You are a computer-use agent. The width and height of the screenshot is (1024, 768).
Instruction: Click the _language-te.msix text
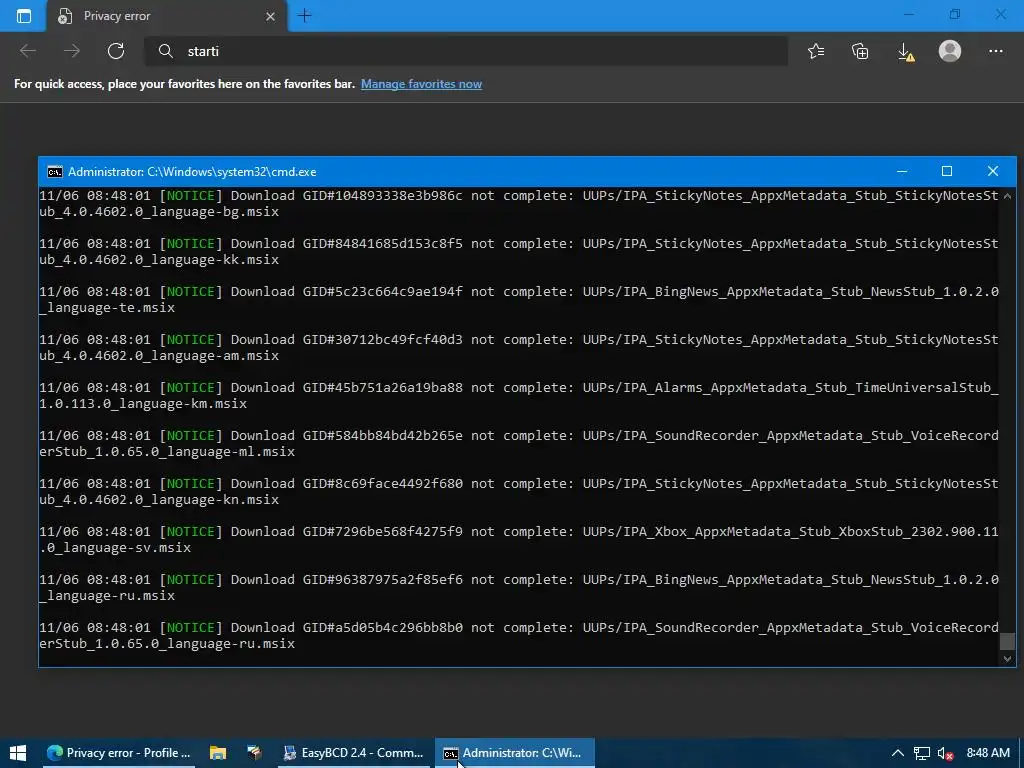click(107, 308)
